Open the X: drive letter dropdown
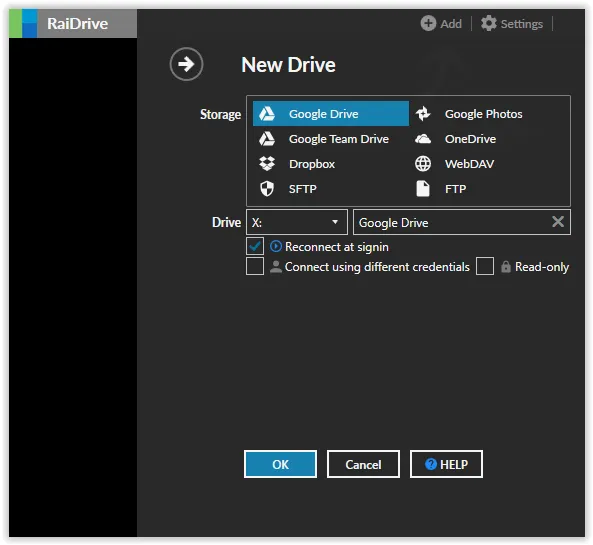 pyautogui.click(x=297, y=222)
